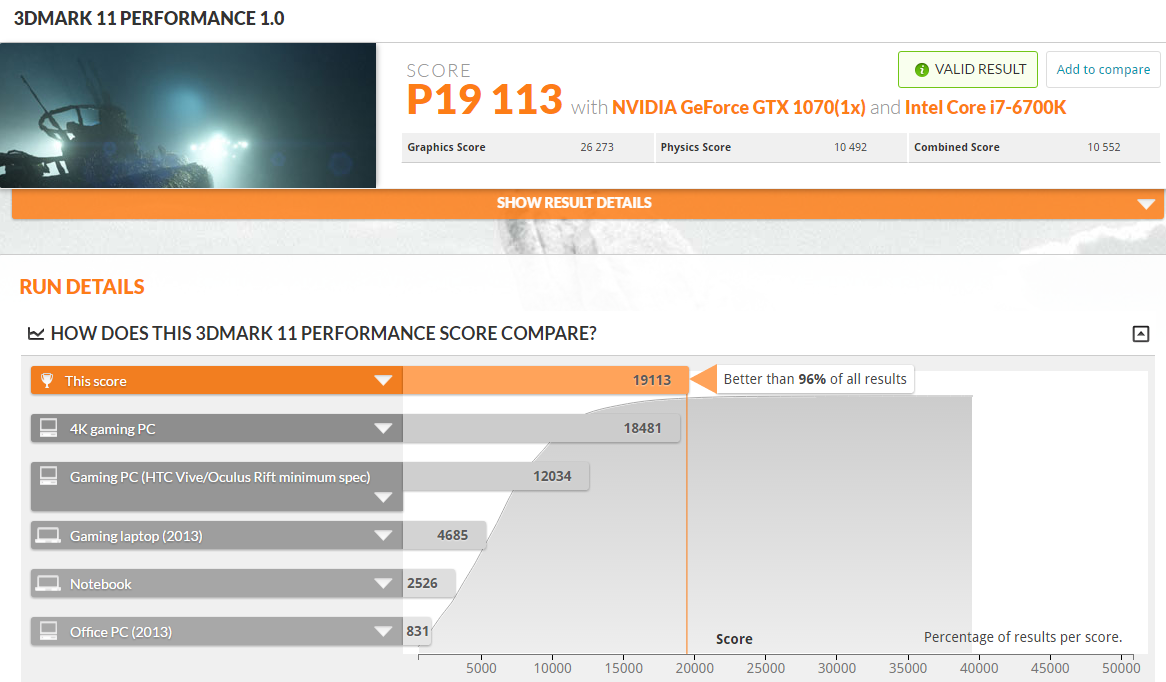Screen dimensions: 1166x682
Task: Click the Score axis label
Action: click(734, 639)
